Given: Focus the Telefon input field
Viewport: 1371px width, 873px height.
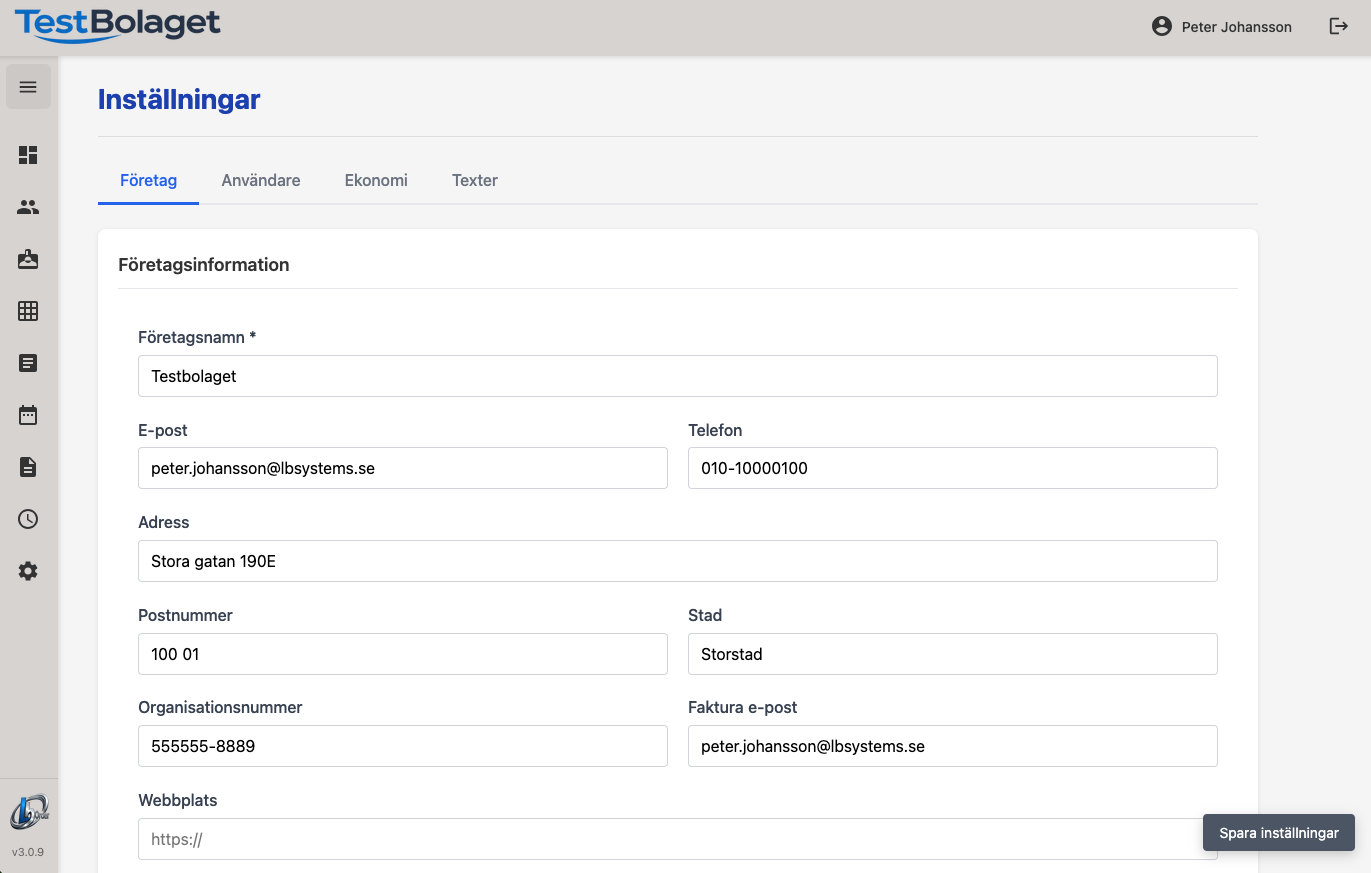Looking at the screenshot, I should [952, 468].
